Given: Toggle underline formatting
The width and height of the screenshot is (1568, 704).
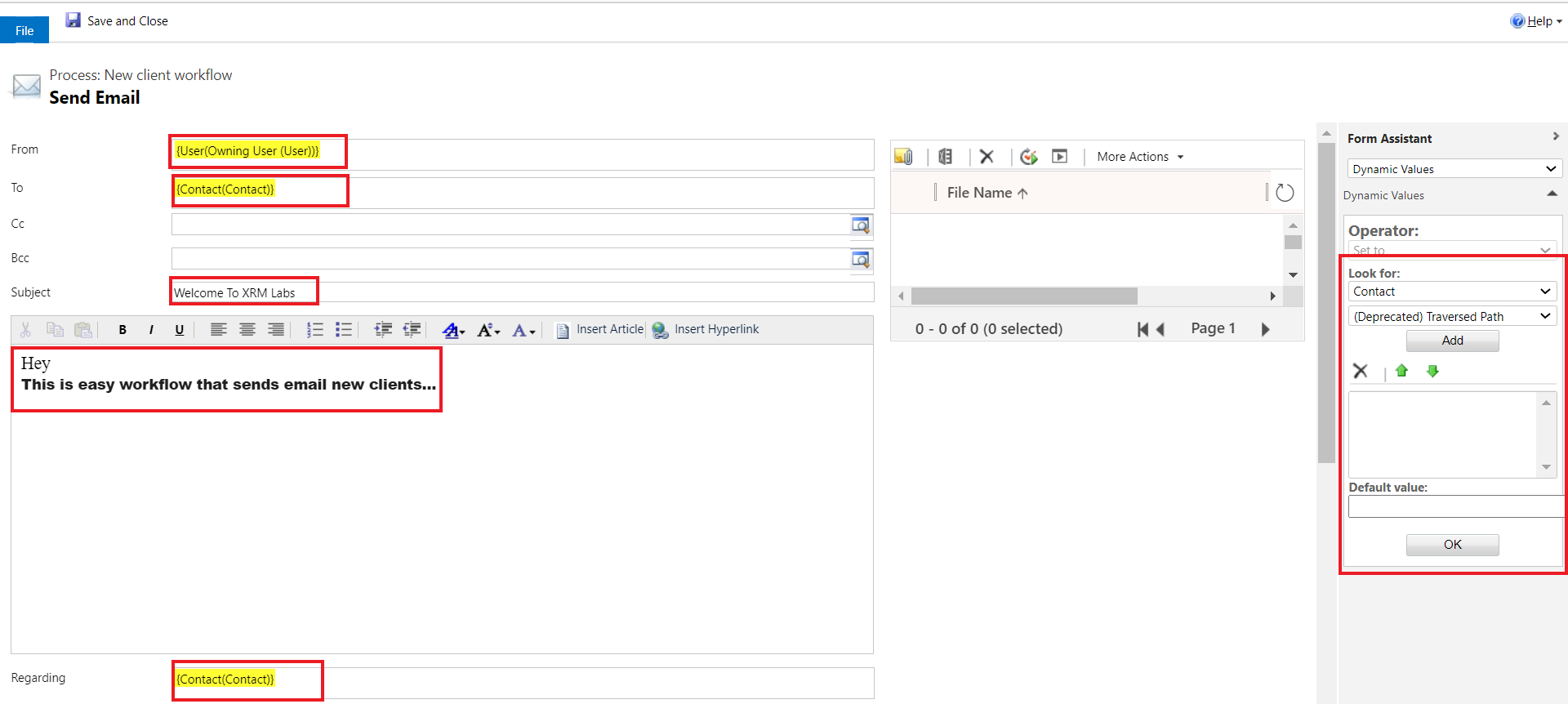Looking at the screenshot, I should click(180, 330).
